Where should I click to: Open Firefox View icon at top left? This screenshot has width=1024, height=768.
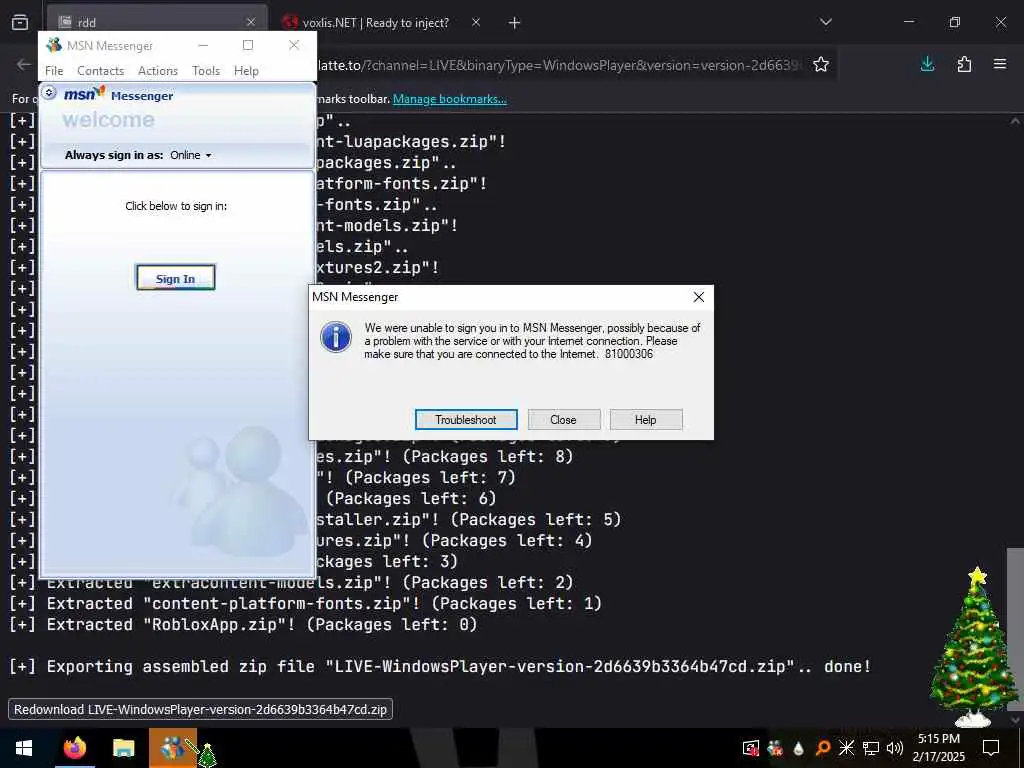(20, 22)
